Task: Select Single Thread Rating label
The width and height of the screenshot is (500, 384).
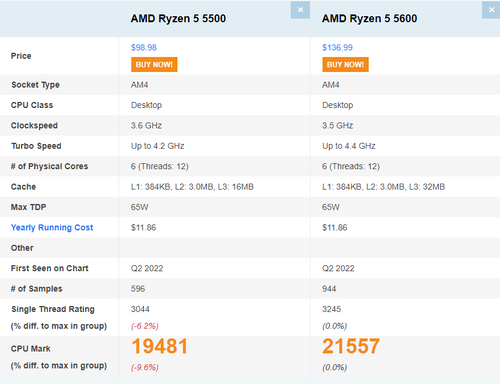Action: (53, 309)
